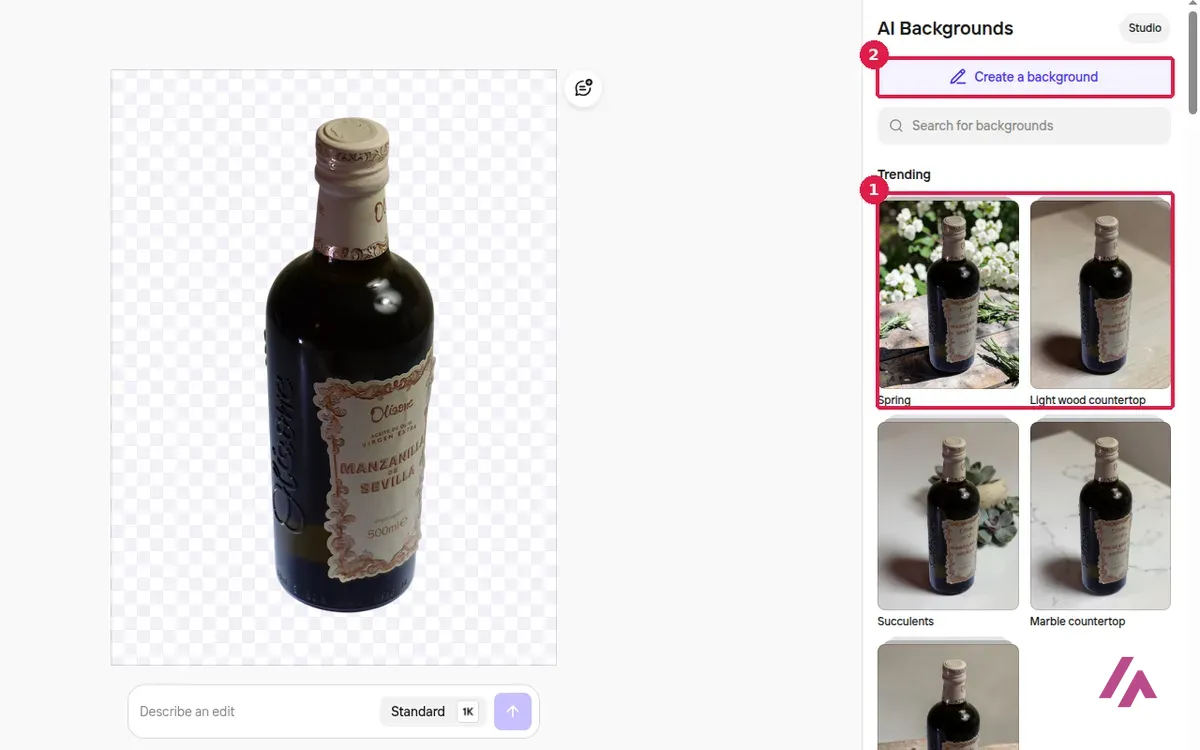Open the 1K resolution badge
Image resolution: width=1200 pixels, height=750 pixels.
pyautogui.click(x=467, y=712)
